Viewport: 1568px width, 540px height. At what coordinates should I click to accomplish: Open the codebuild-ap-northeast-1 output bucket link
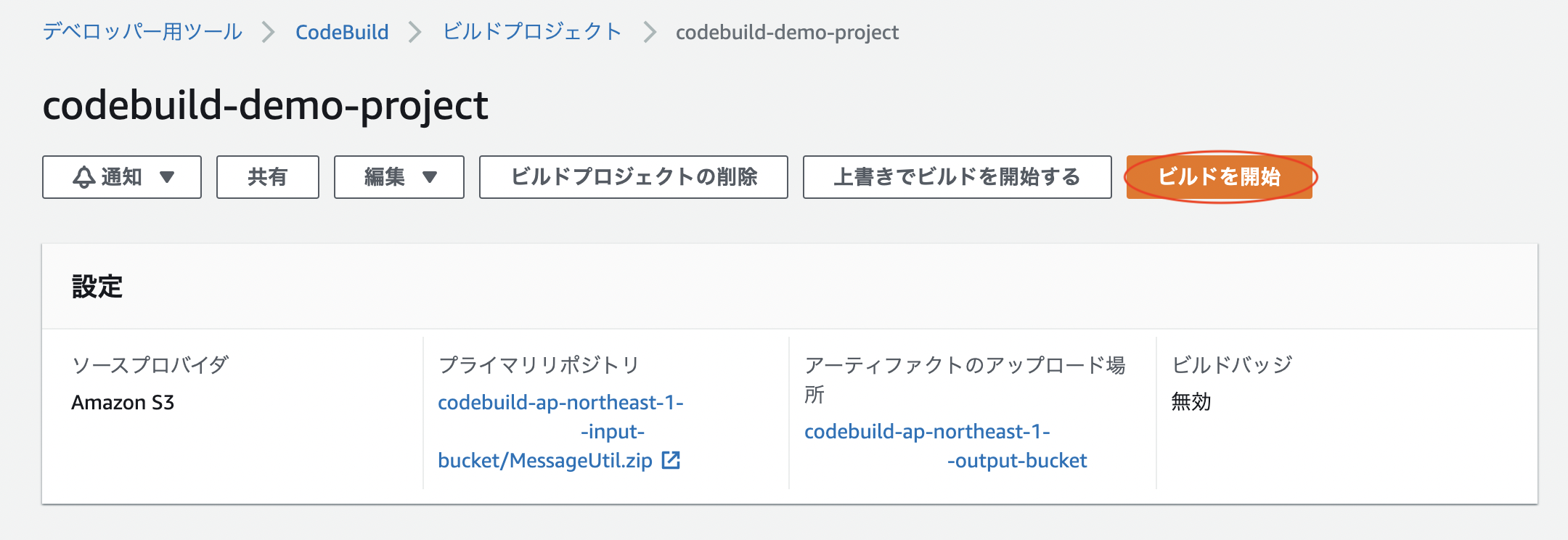(x=944, y=447)
